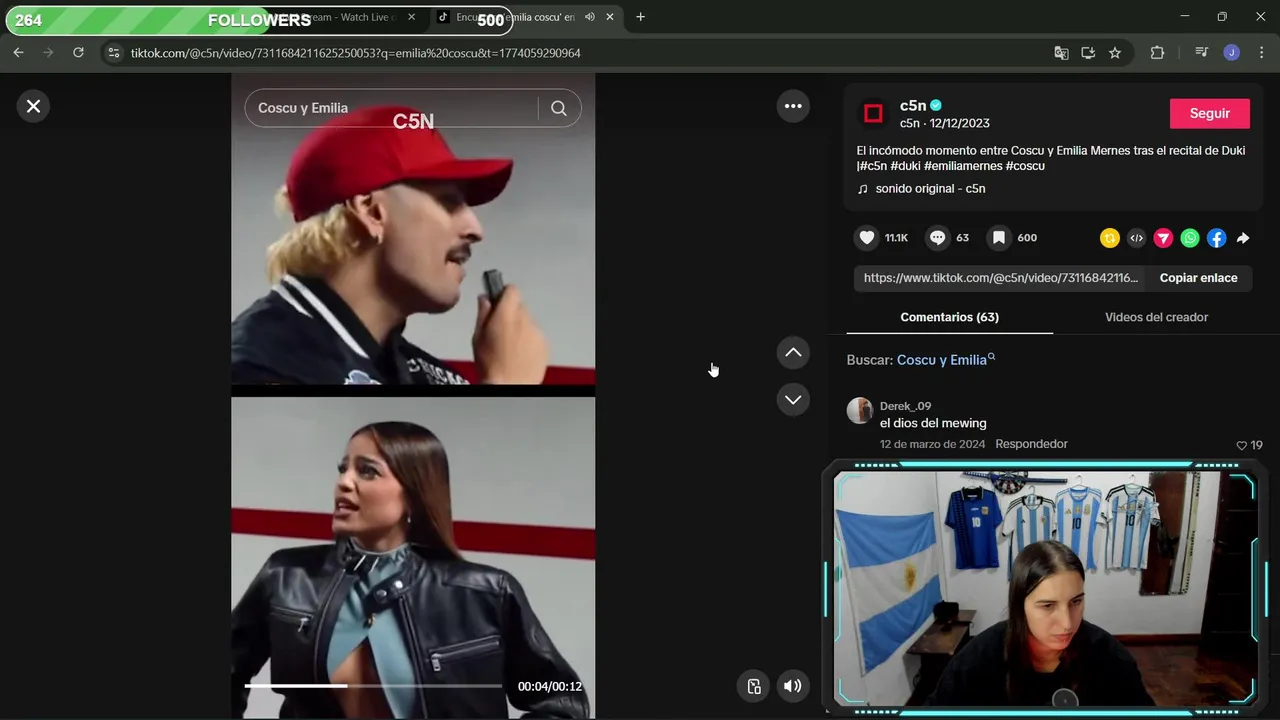
Task: Open the c5n profile avatar
Action: tap(873, 114)
